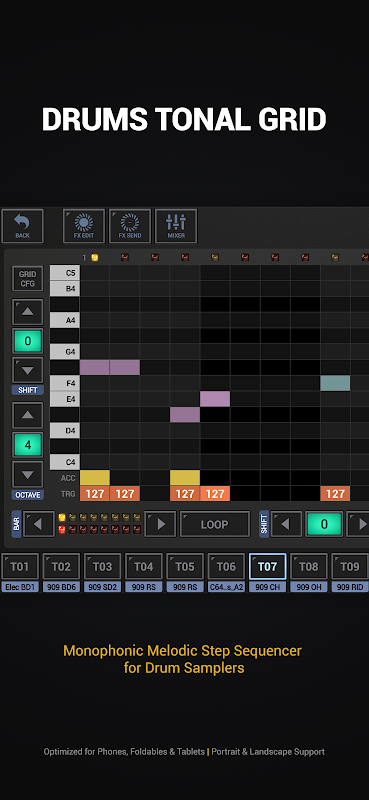The width and height of the screenshot is (369, 800).
Task: Toggle the purple note on step 4
Action: coord(185,415)
